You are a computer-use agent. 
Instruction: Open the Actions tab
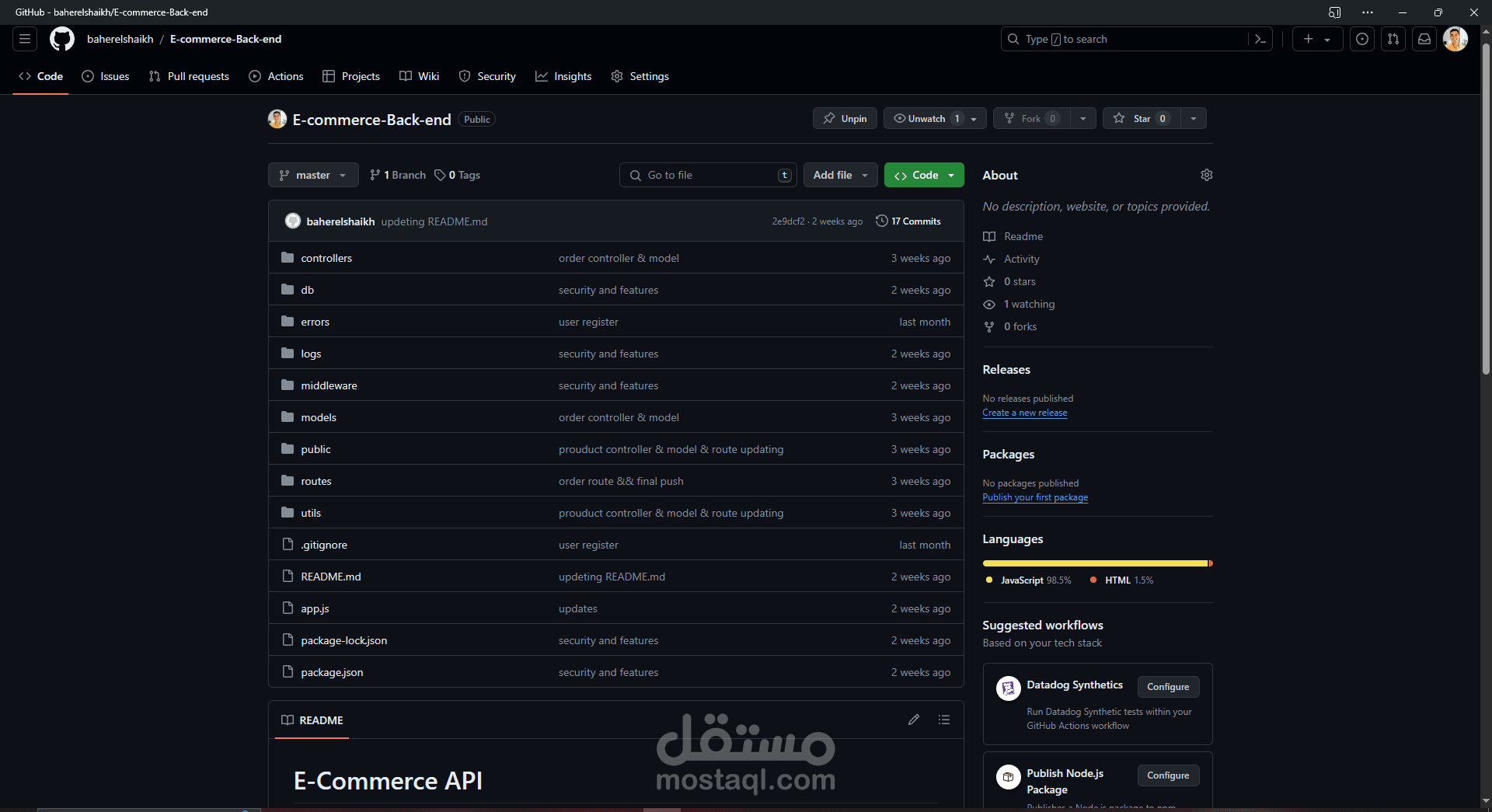click(276, 76)
